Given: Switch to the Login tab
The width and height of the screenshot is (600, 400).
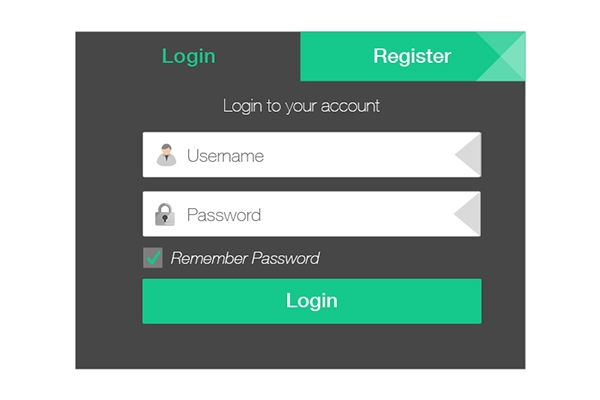Looking at the screenshot, I should [x=188, y=56].
